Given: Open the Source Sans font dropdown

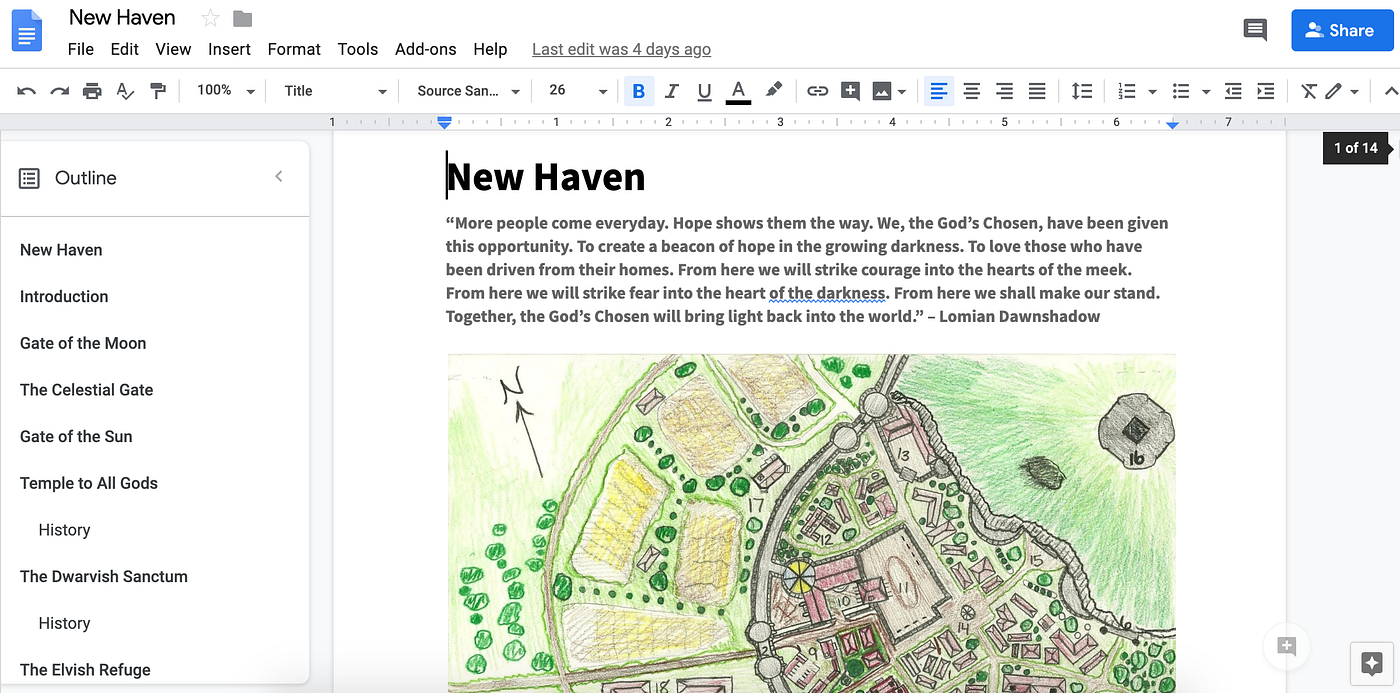Looking at the screenshot, I should click(468, 91).
